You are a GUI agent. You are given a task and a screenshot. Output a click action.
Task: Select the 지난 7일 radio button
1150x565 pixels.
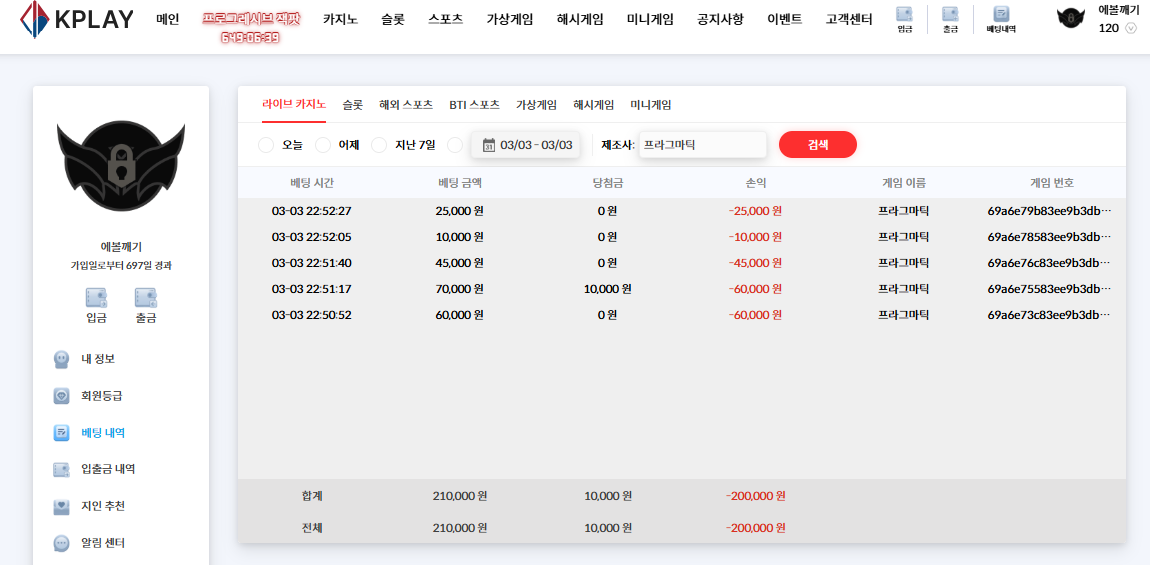pos(379,145)
